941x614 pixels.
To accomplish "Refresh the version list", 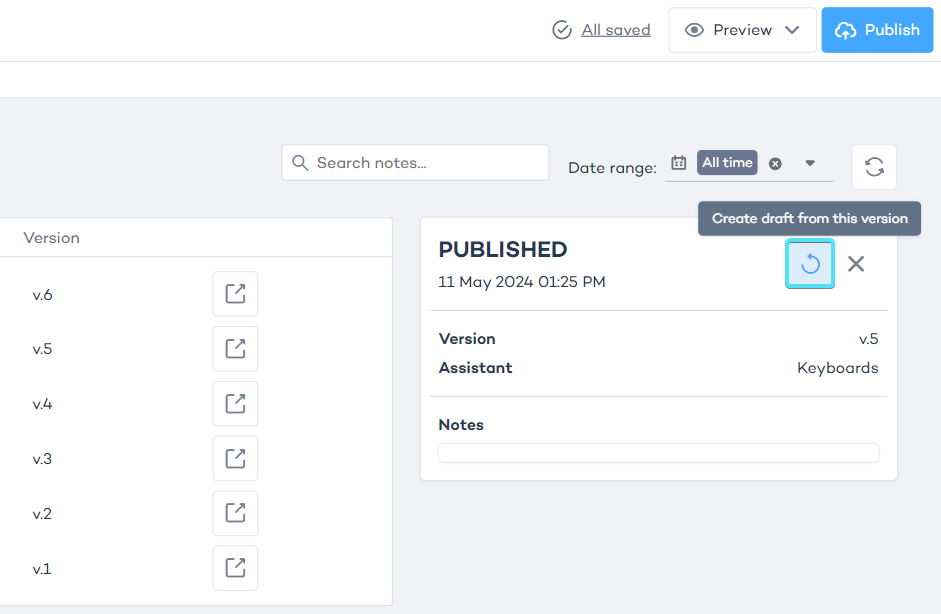I will [x=874, y=167].
